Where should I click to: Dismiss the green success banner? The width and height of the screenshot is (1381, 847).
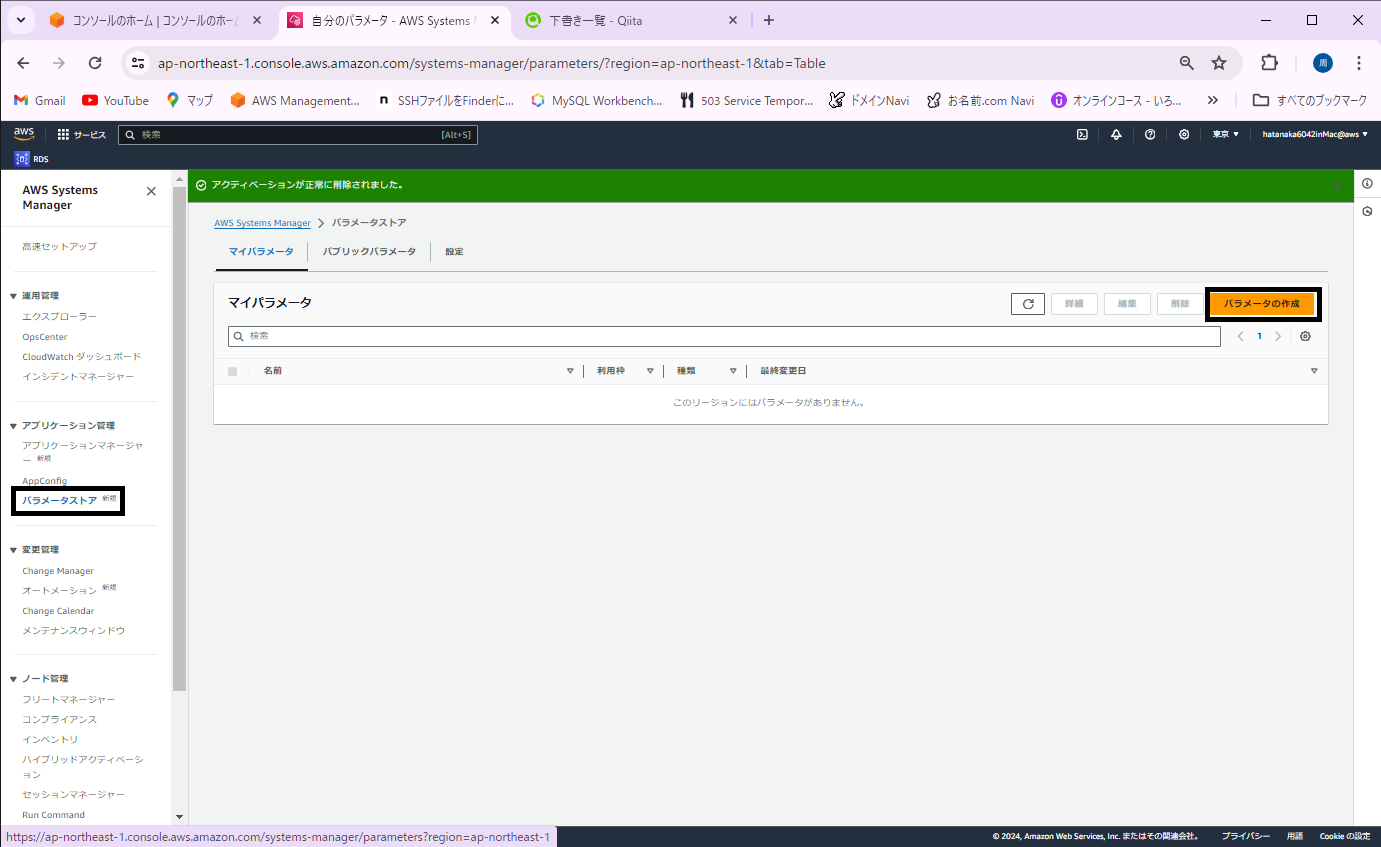click(x=1337, y=185)
